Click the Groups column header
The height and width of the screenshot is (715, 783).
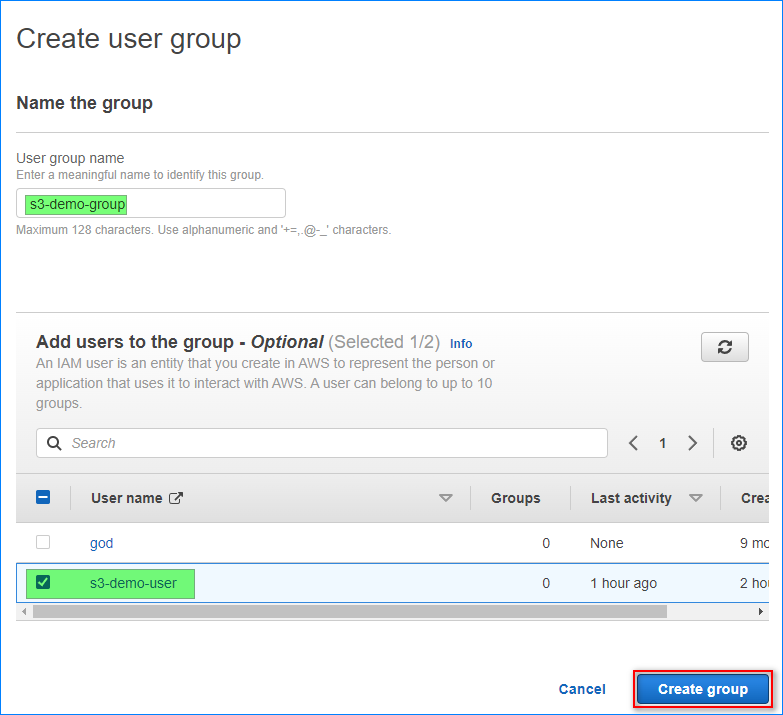515,498
